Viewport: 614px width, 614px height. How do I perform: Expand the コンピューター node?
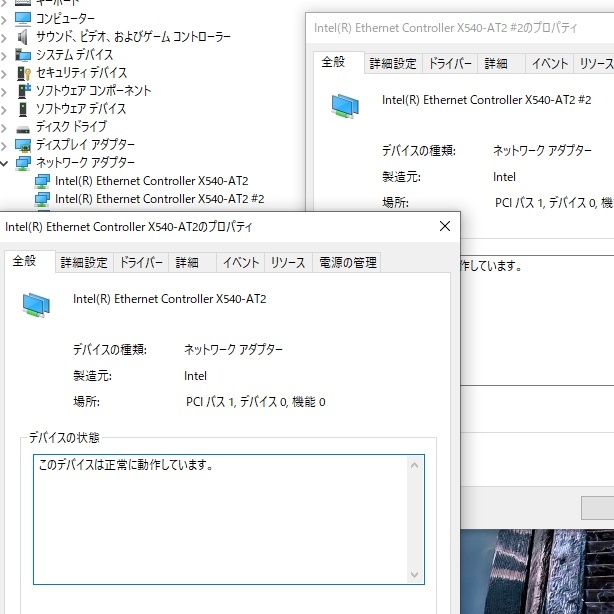click(4, 19)
